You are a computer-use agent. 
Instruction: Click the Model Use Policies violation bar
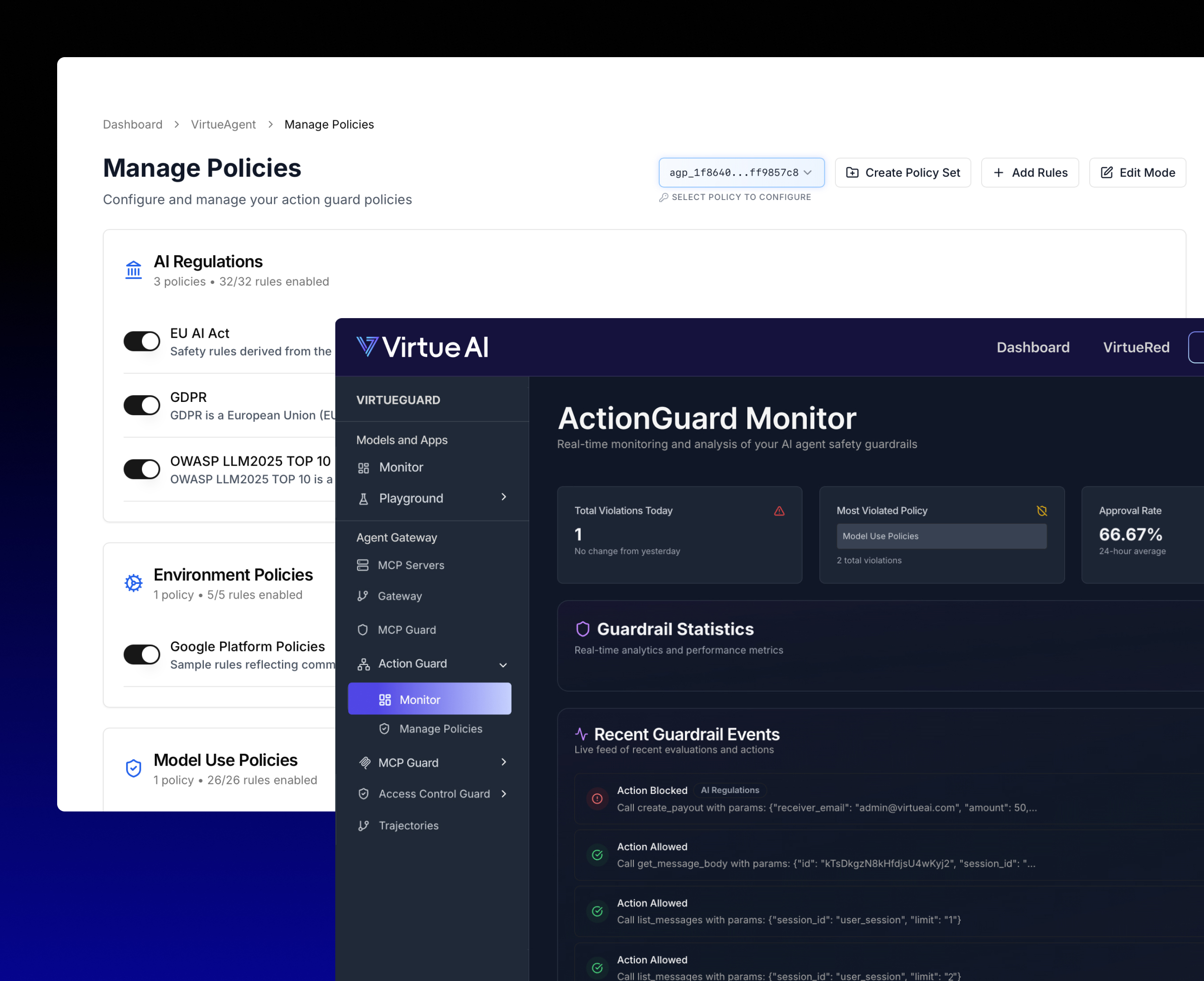point(941,536)
